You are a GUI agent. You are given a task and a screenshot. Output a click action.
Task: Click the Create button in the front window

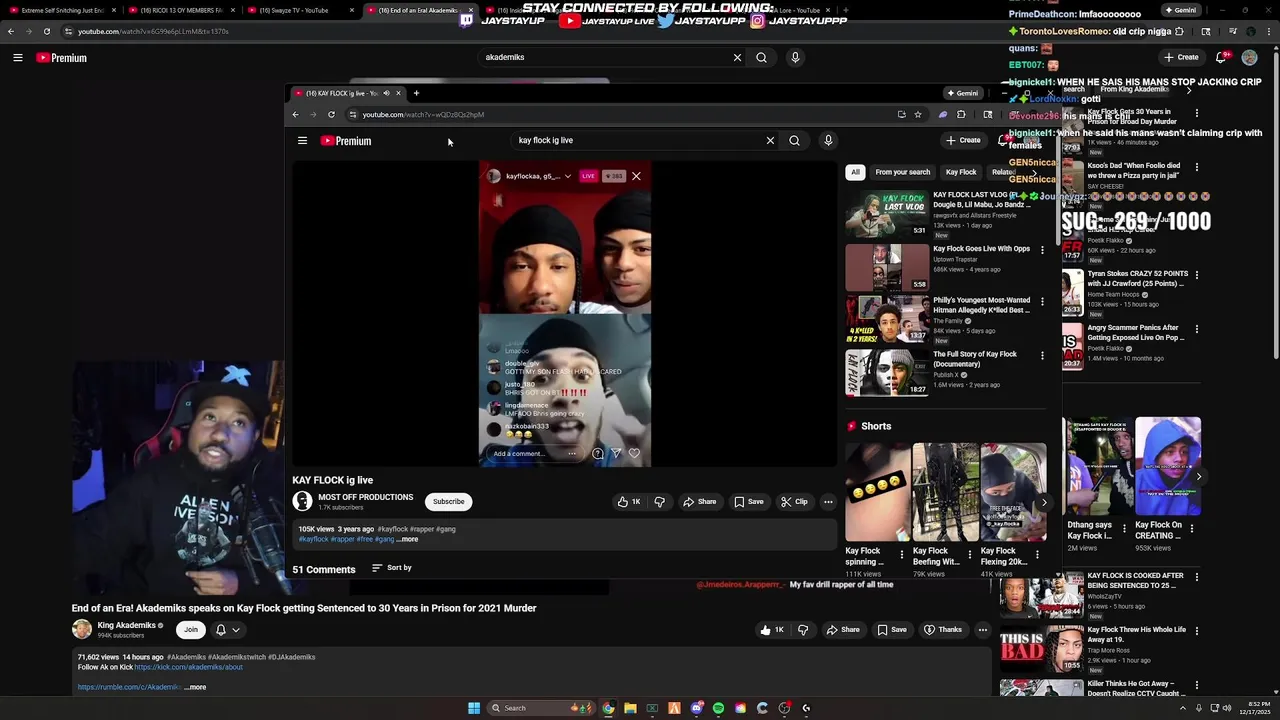964,140
